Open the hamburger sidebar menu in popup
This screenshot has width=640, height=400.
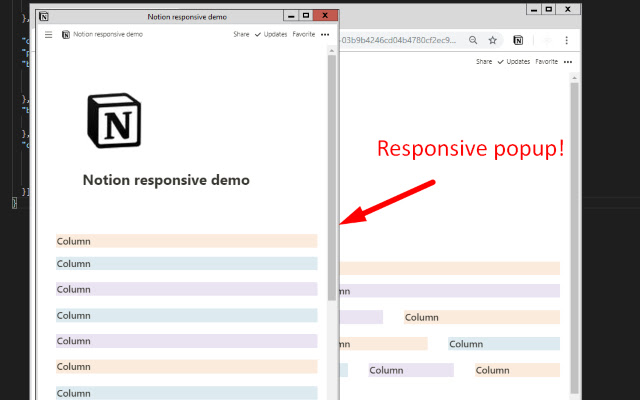49,35
